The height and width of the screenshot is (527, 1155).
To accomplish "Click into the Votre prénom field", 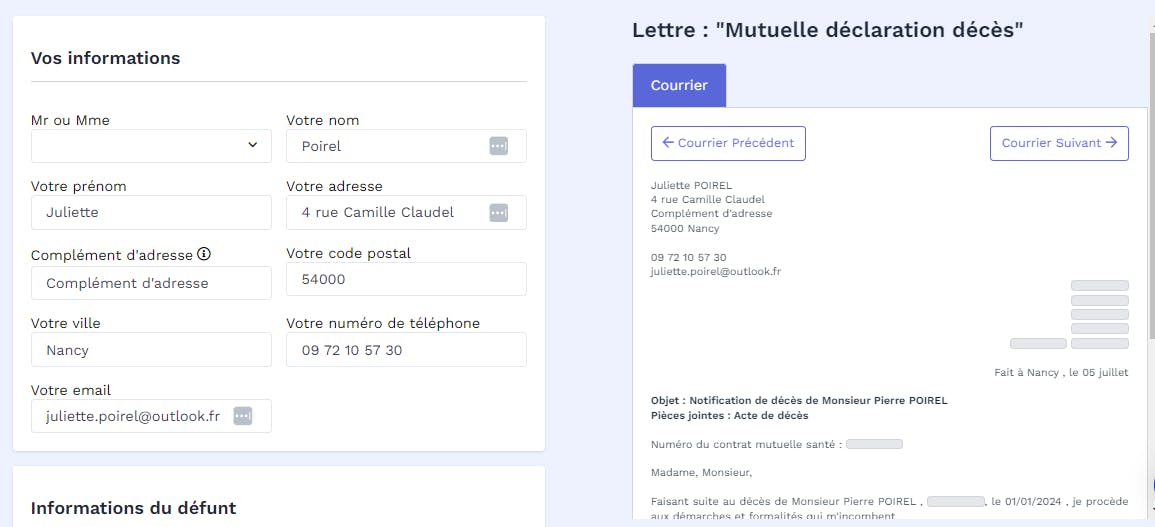I will [151, 212].
